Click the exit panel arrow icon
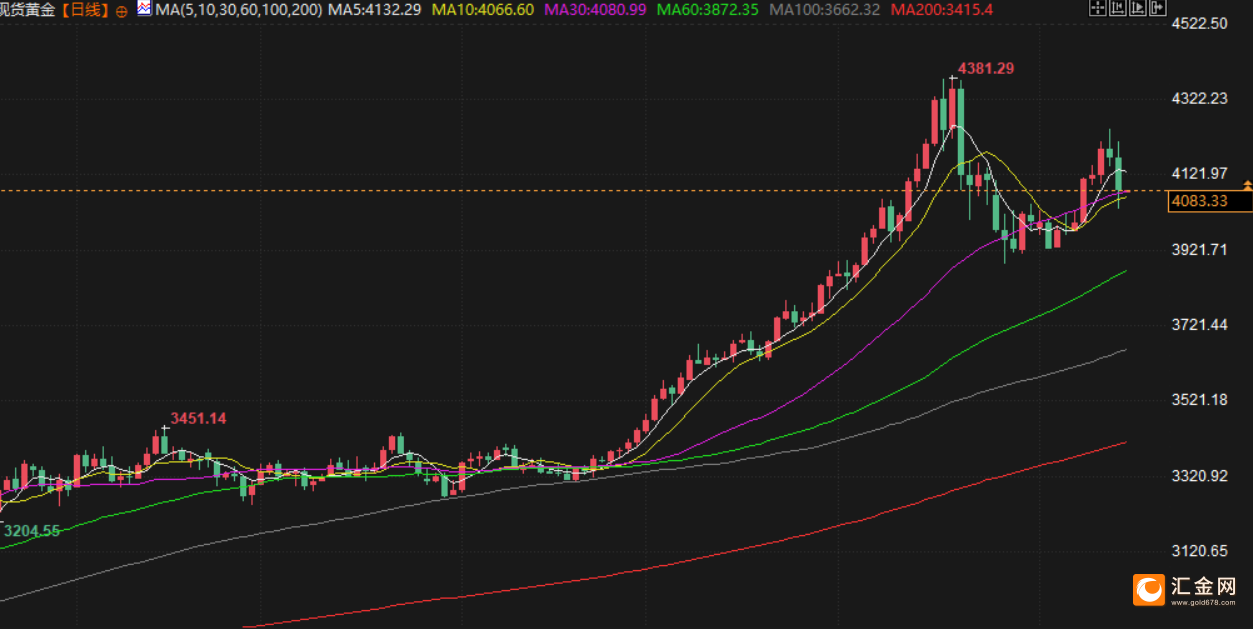1253x629 pixels. pos(1158,7)
